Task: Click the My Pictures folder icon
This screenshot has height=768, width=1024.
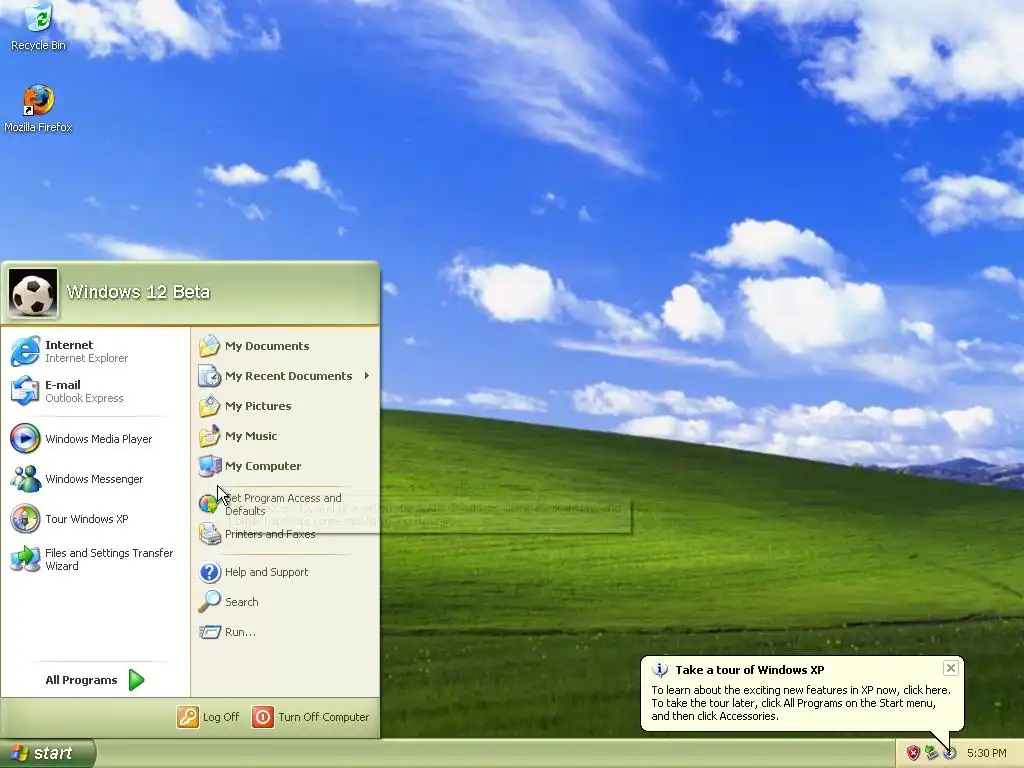Action: click(x=210, y=406)
